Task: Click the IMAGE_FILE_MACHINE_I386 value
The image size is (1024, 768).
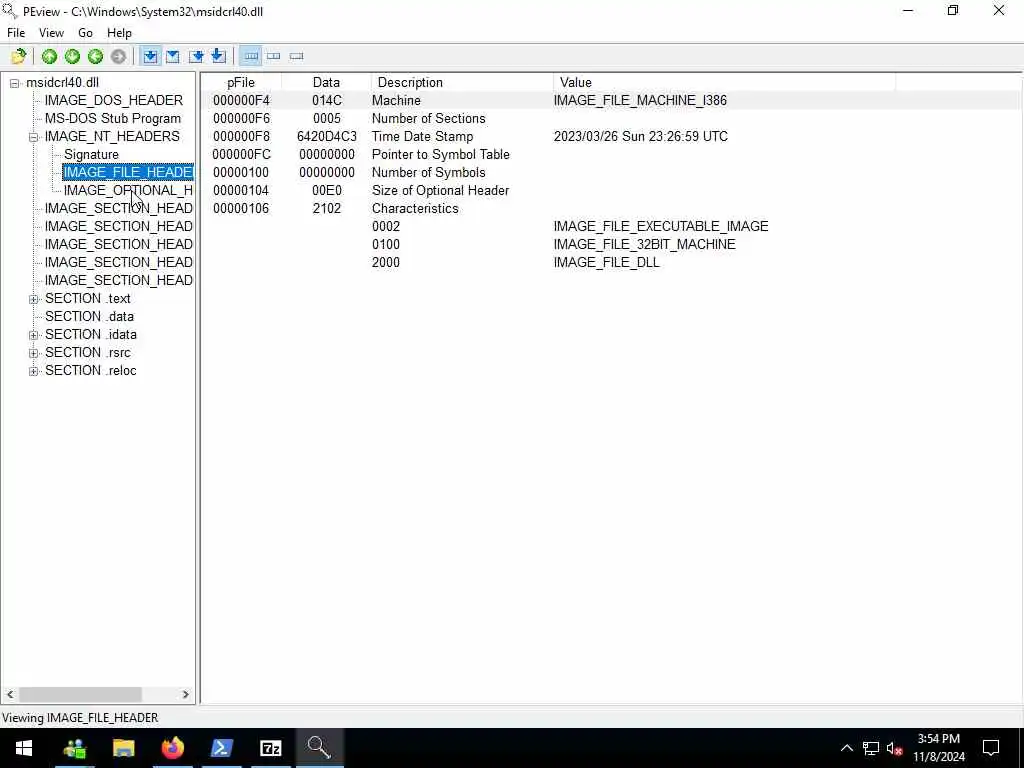Action: [640, 101]
